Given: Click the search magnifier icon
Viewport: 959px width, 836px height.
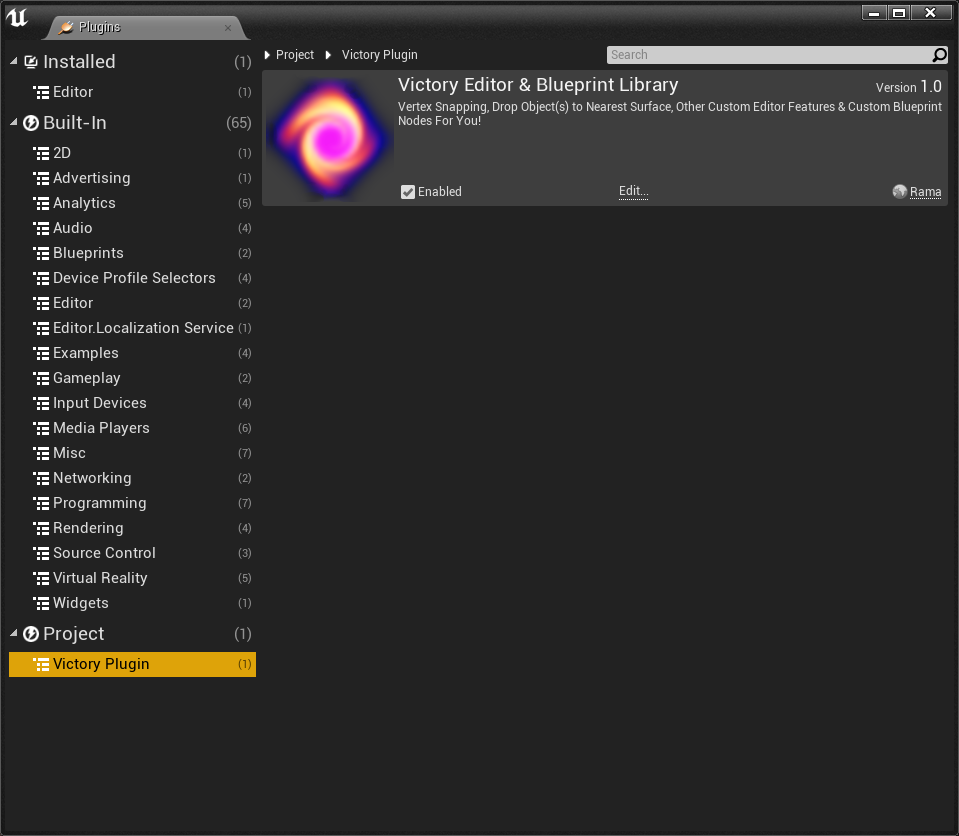Looking at the screenshot, I should point(939,55).
